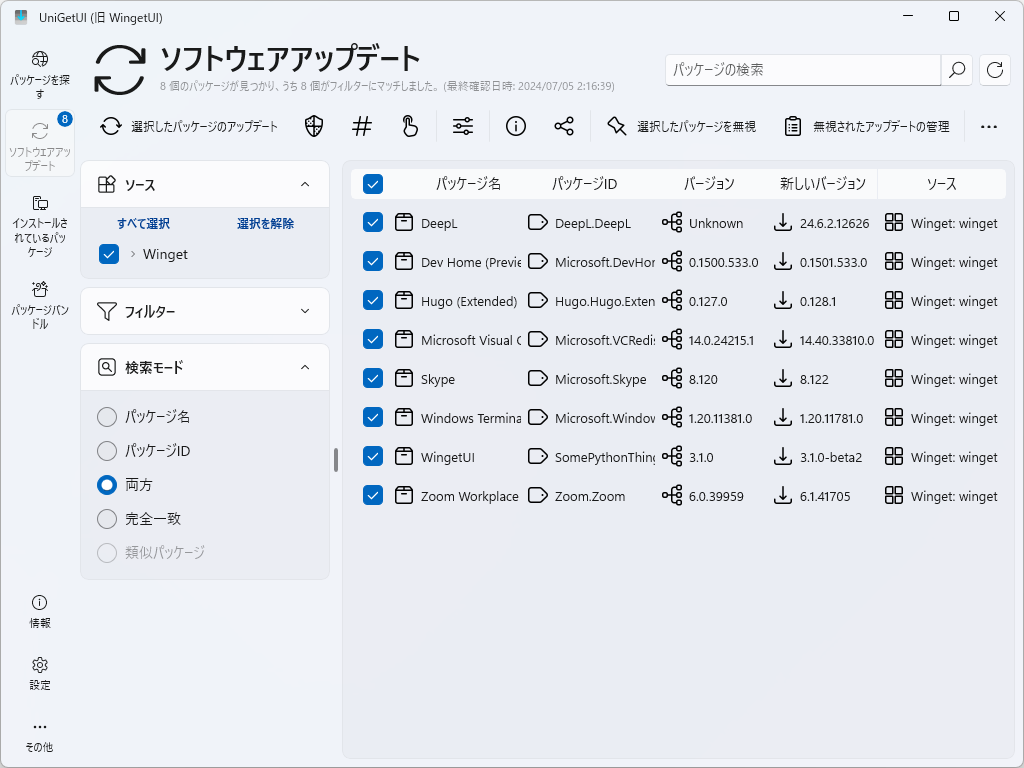Open the ソフトウェアアップデート sidebar icon

[39, 142]
